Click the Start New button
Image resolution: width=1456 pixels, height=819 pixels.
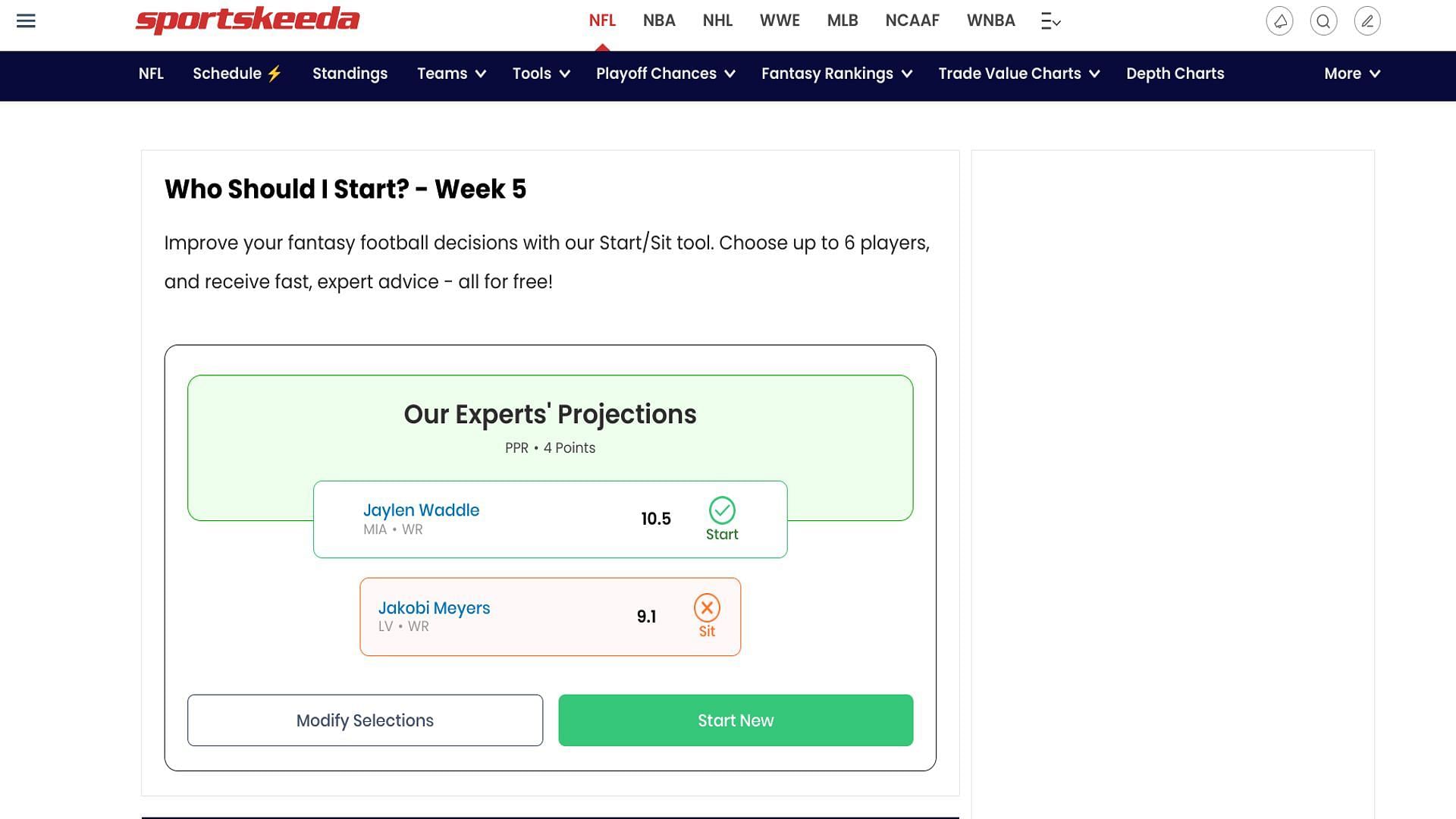(x=735, y=720)
